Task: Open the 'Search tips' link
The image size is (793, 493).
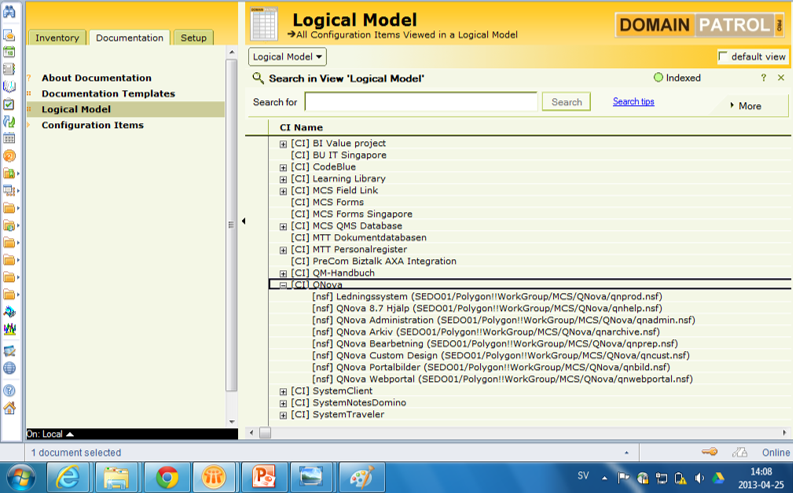Action: (634, 101)
